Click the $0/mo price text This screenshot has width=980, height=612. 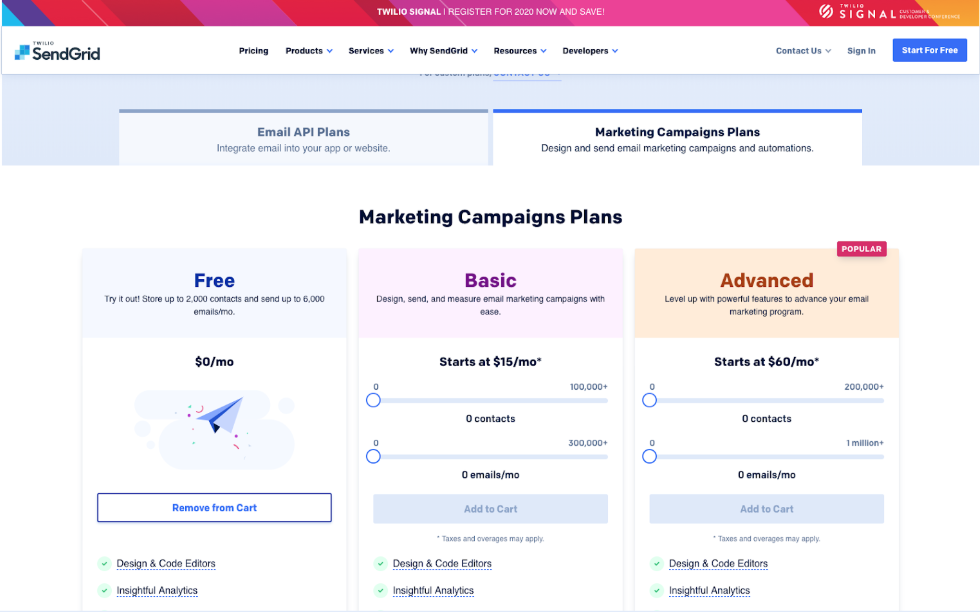(x=214, y=362)
